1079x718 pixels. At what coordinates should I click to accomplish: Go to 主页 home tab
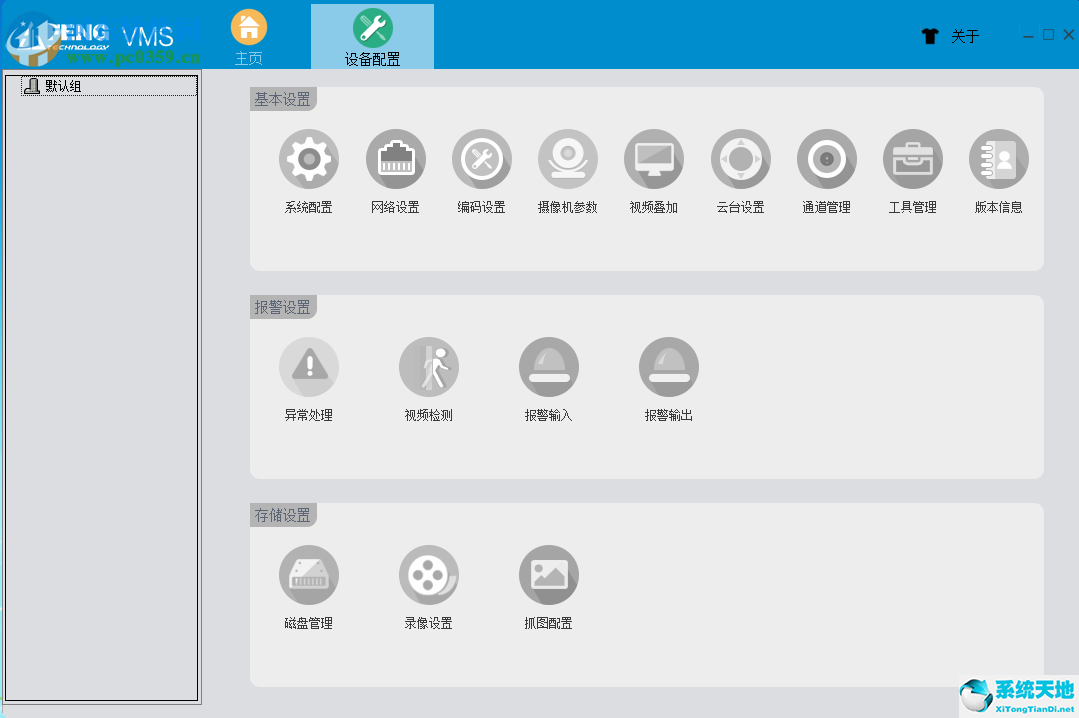pyautogui.click(x=248, y=37)
